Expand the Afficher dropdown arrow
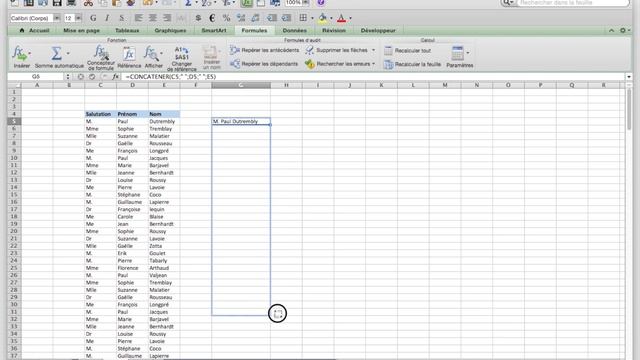The width and height of the screenshot is (640, 360). (162, 53)
